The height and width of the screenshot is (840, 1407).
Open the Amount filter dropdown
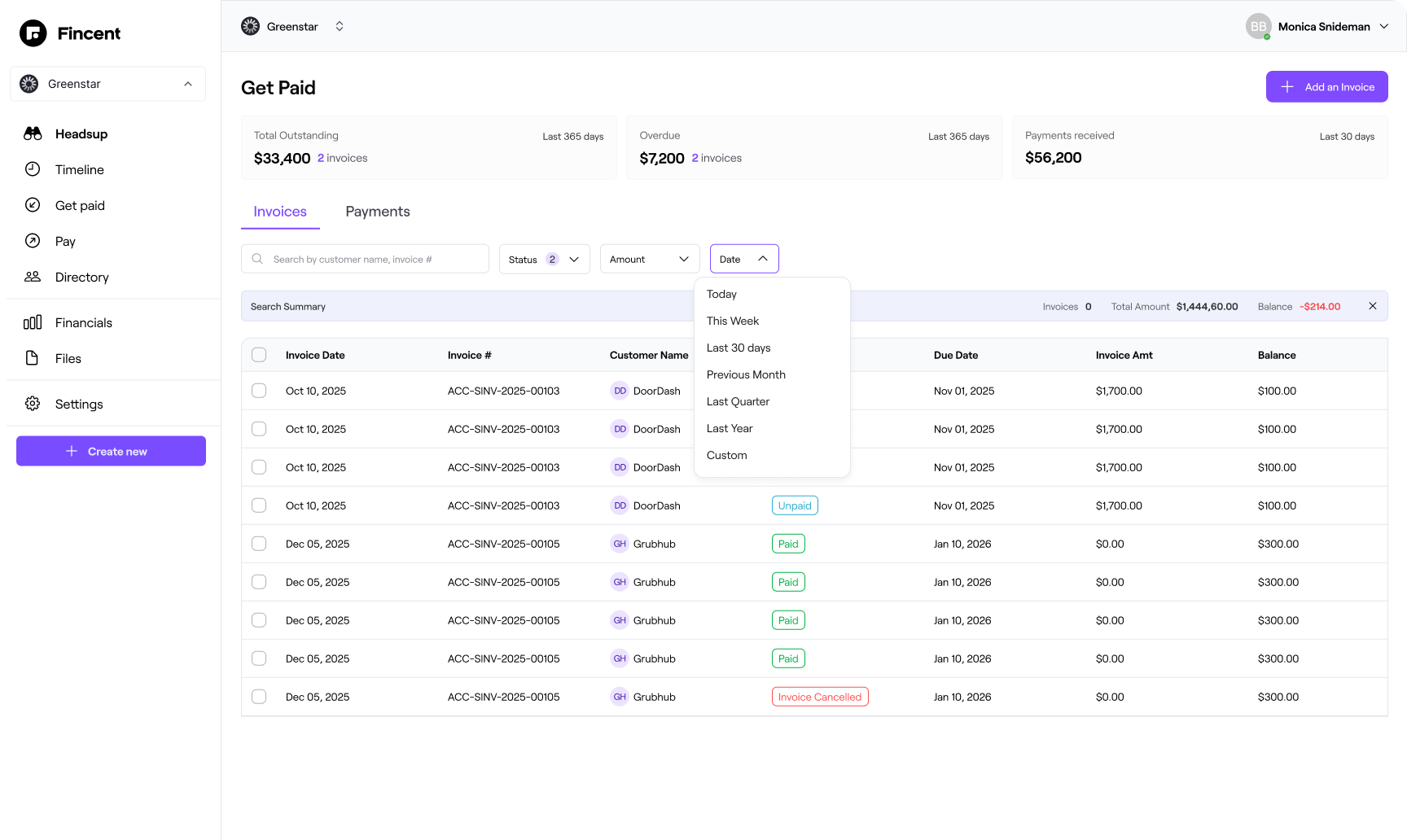pos(650,259)
